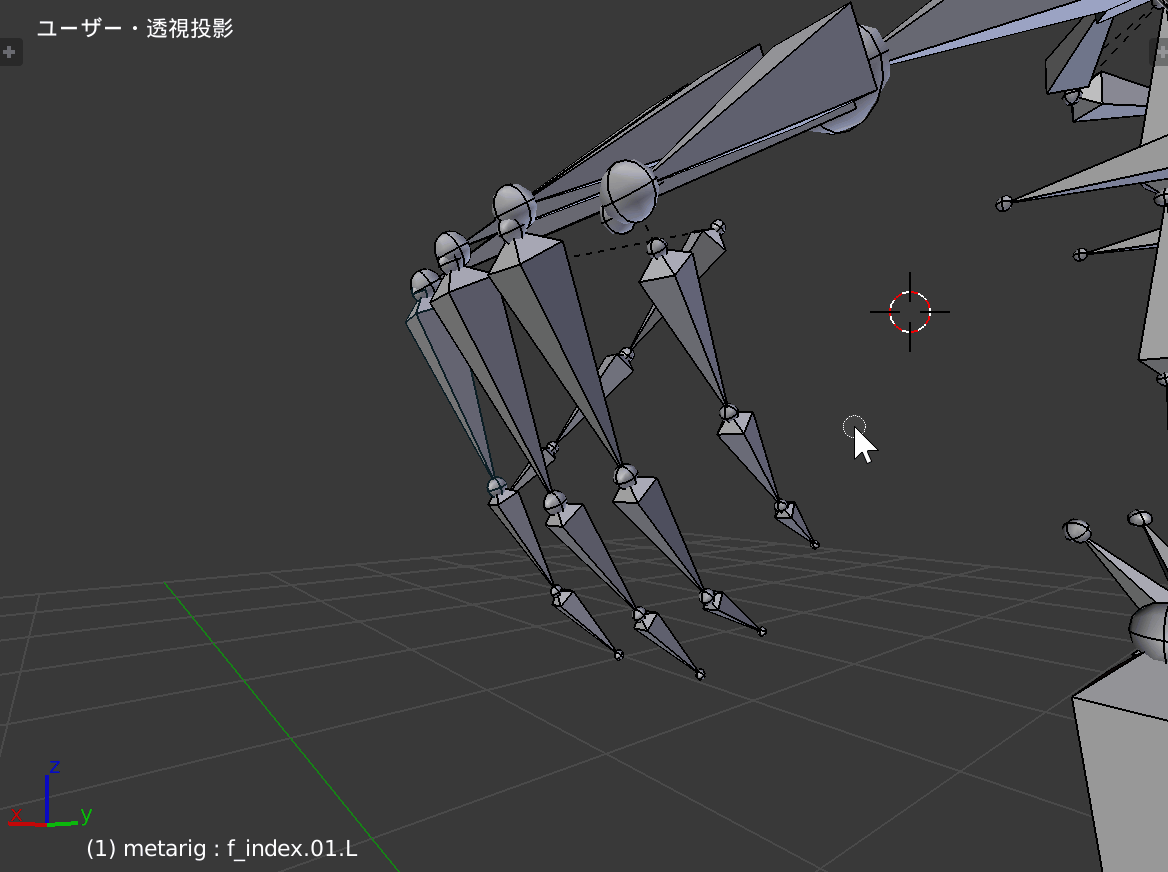Select the thumb's middle joint behind the fingers
This screenshot has width=1168, height=872.
(626, 354)
